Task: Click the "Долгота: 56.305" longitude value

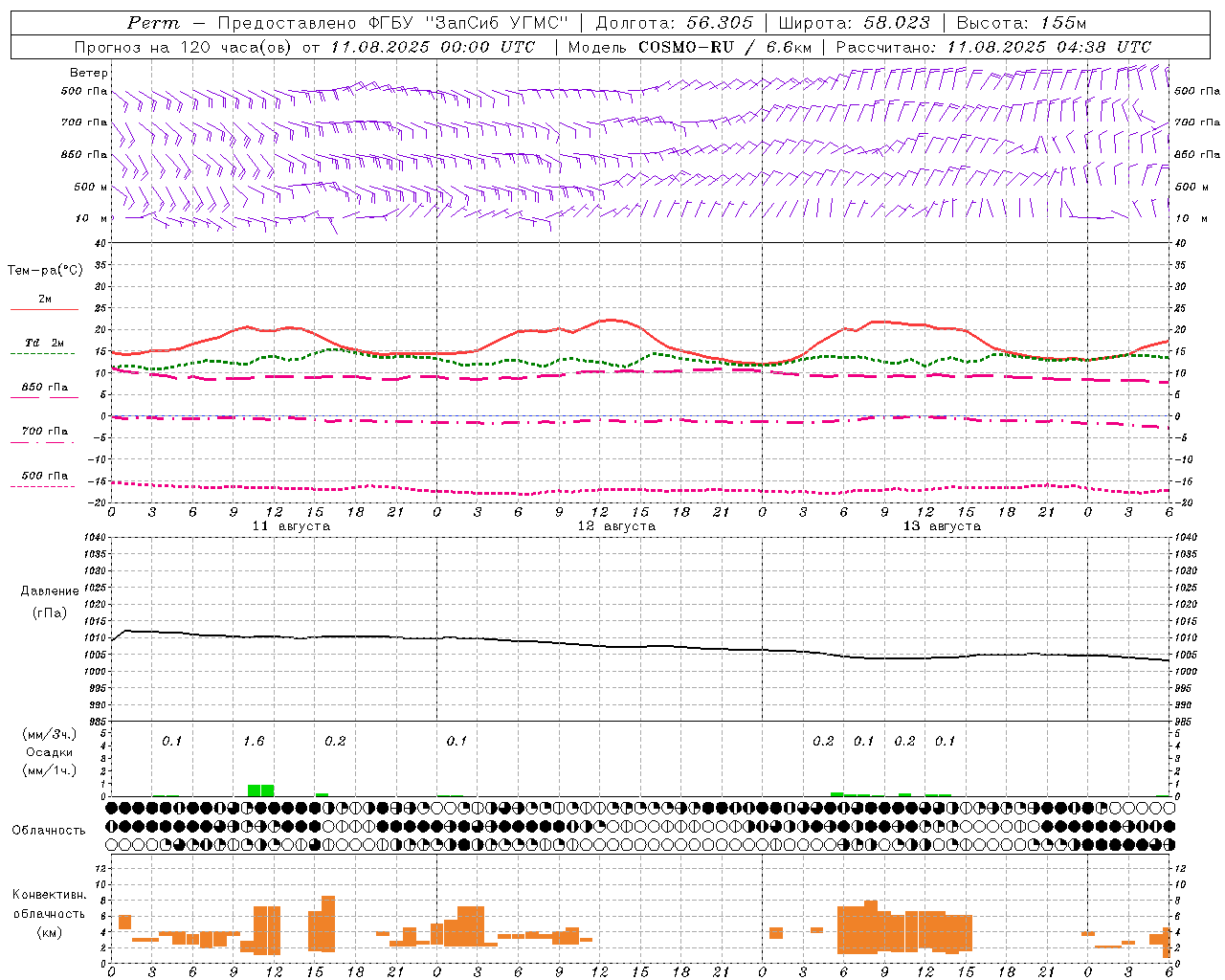Action: point(675,23)
